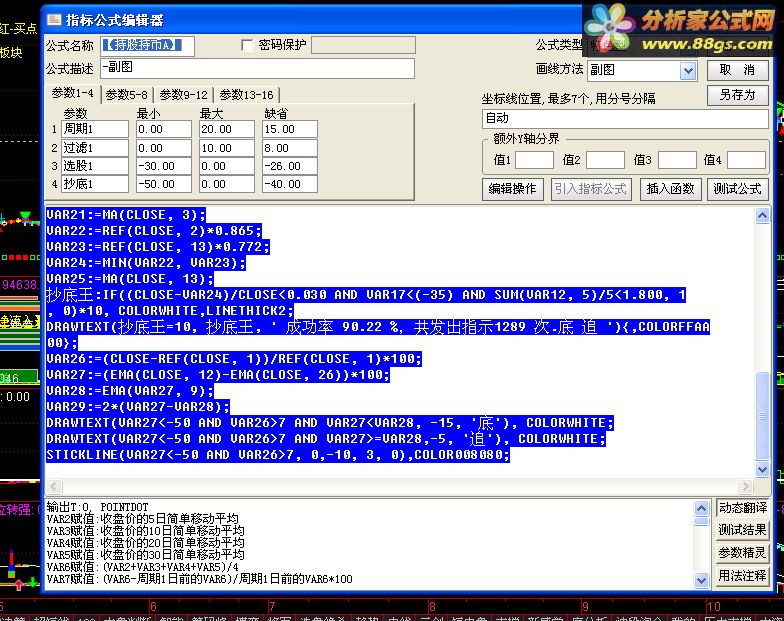784x621 pixels.
Task: Click the 值4 input field
Action: click(x=746, y=160)
